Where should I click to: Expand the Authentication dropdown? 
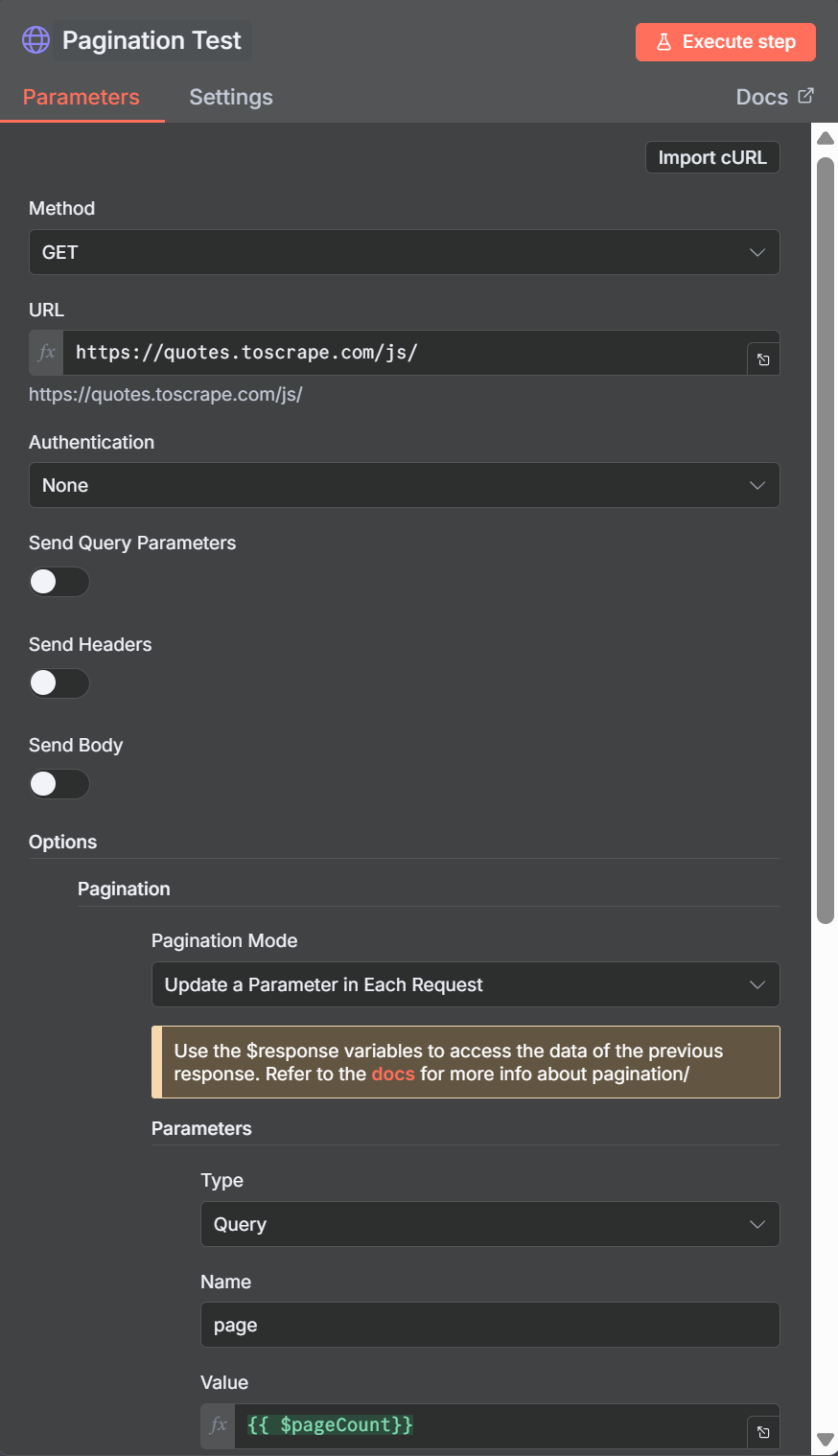(404, 485)
